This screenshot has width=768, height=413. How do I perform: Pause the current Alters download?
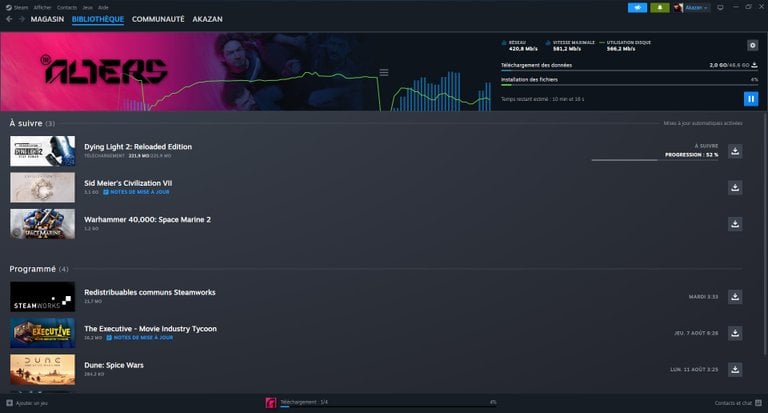click(x=751, y=99)
